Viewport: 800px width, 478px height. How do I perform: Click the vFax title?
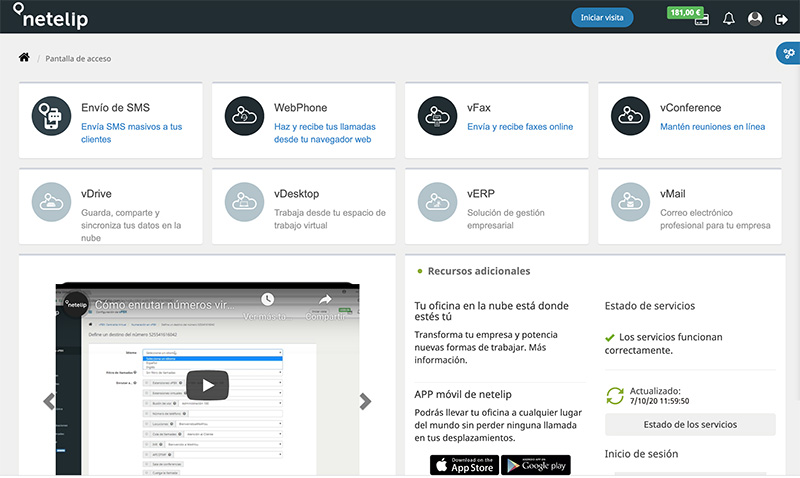point(479,108)
